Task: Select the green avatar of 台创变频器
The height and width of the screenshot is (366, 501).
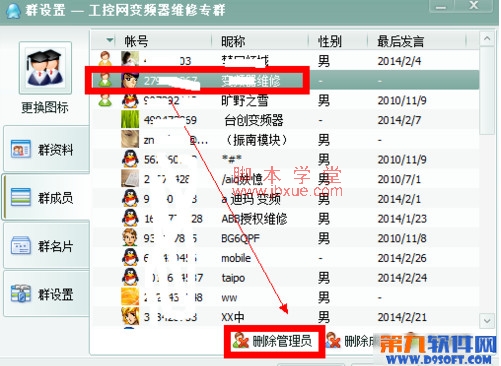Action: [130, 120]
